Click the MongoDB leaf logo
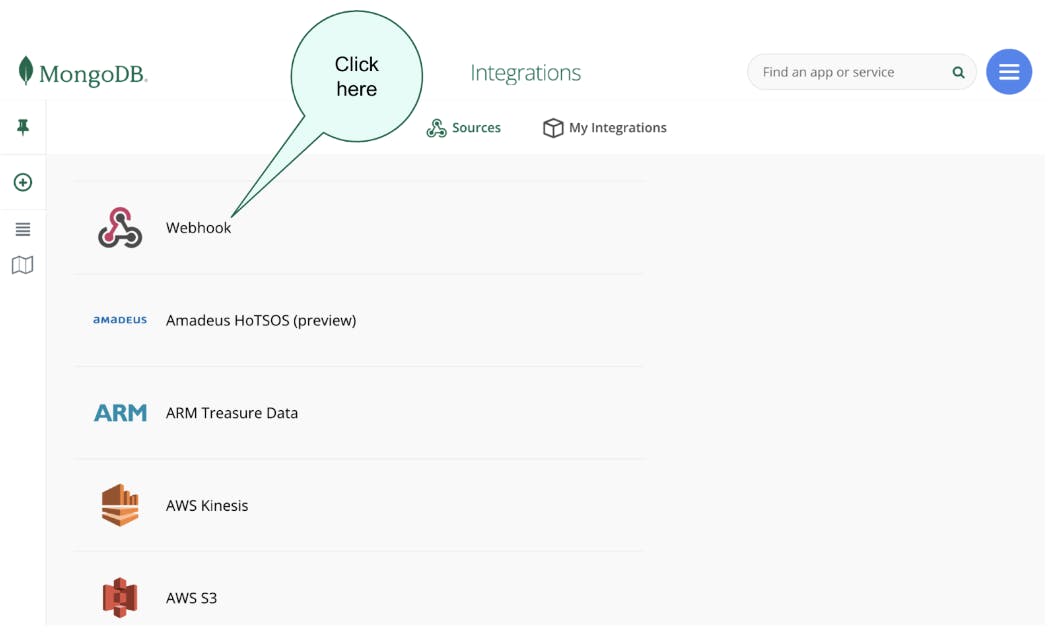Viewport: 1060px width, 638px height. pyautogui.click(x=26, y=71)
